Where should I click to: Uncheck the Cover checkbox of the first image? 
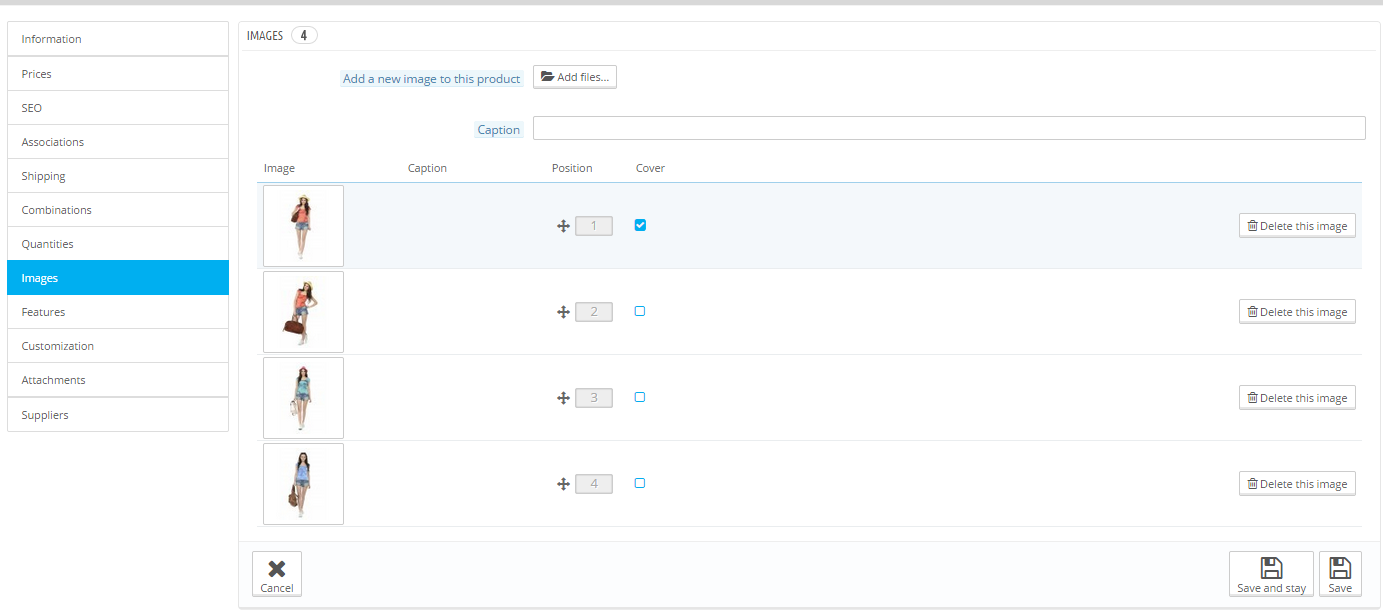(x=640, y=225)
